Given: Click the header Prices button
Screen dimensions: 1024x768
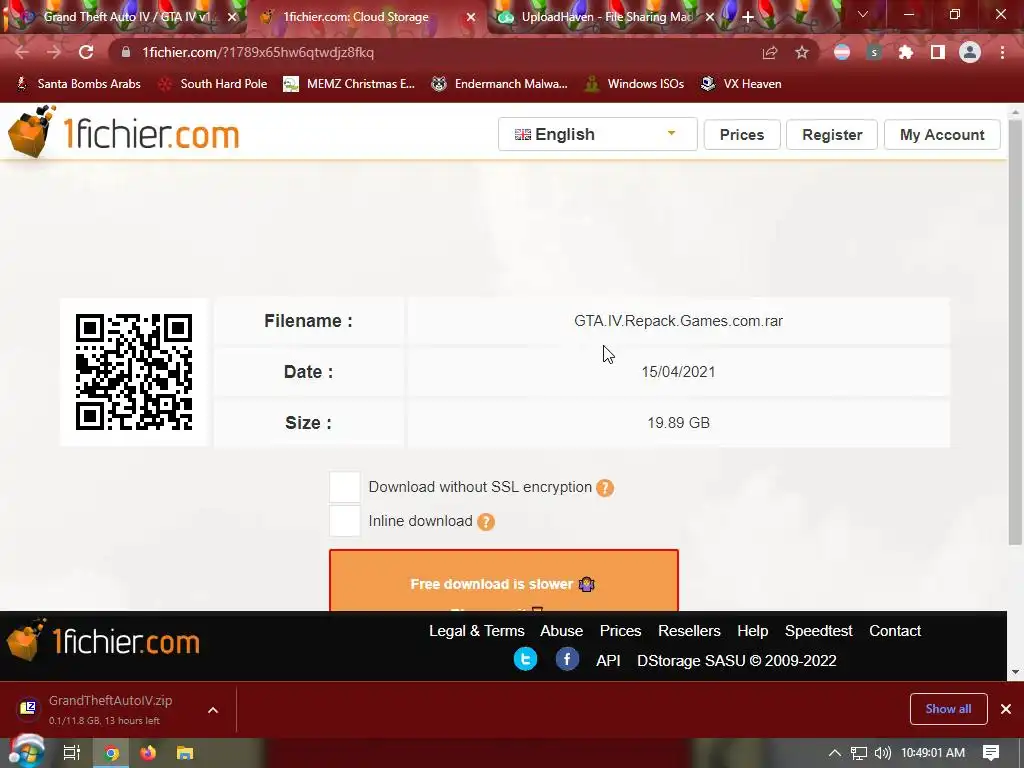Looking at the screenshot, I should 742,135.
